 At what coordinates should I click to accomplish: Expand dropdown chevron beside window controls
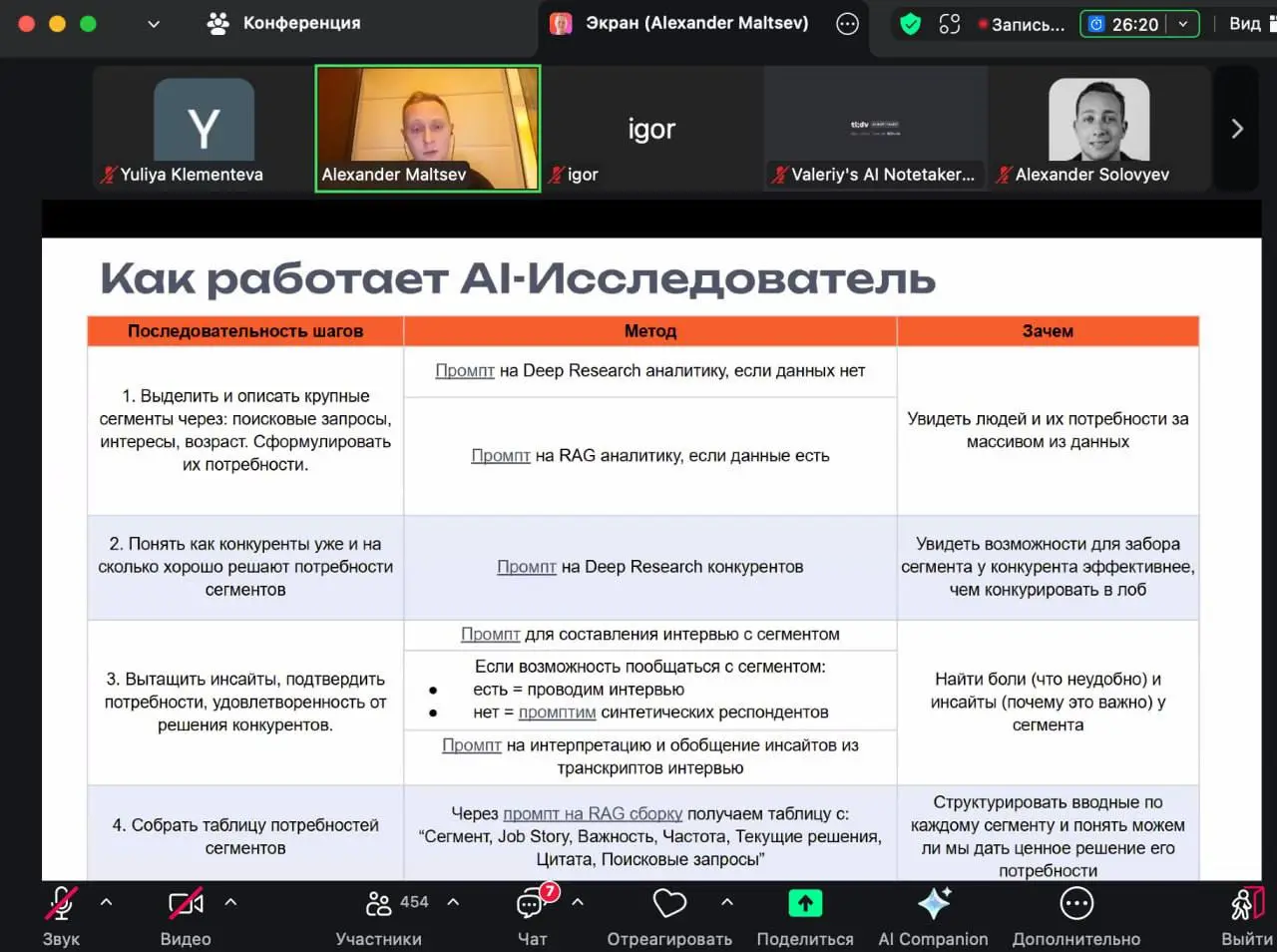(154, 24)
